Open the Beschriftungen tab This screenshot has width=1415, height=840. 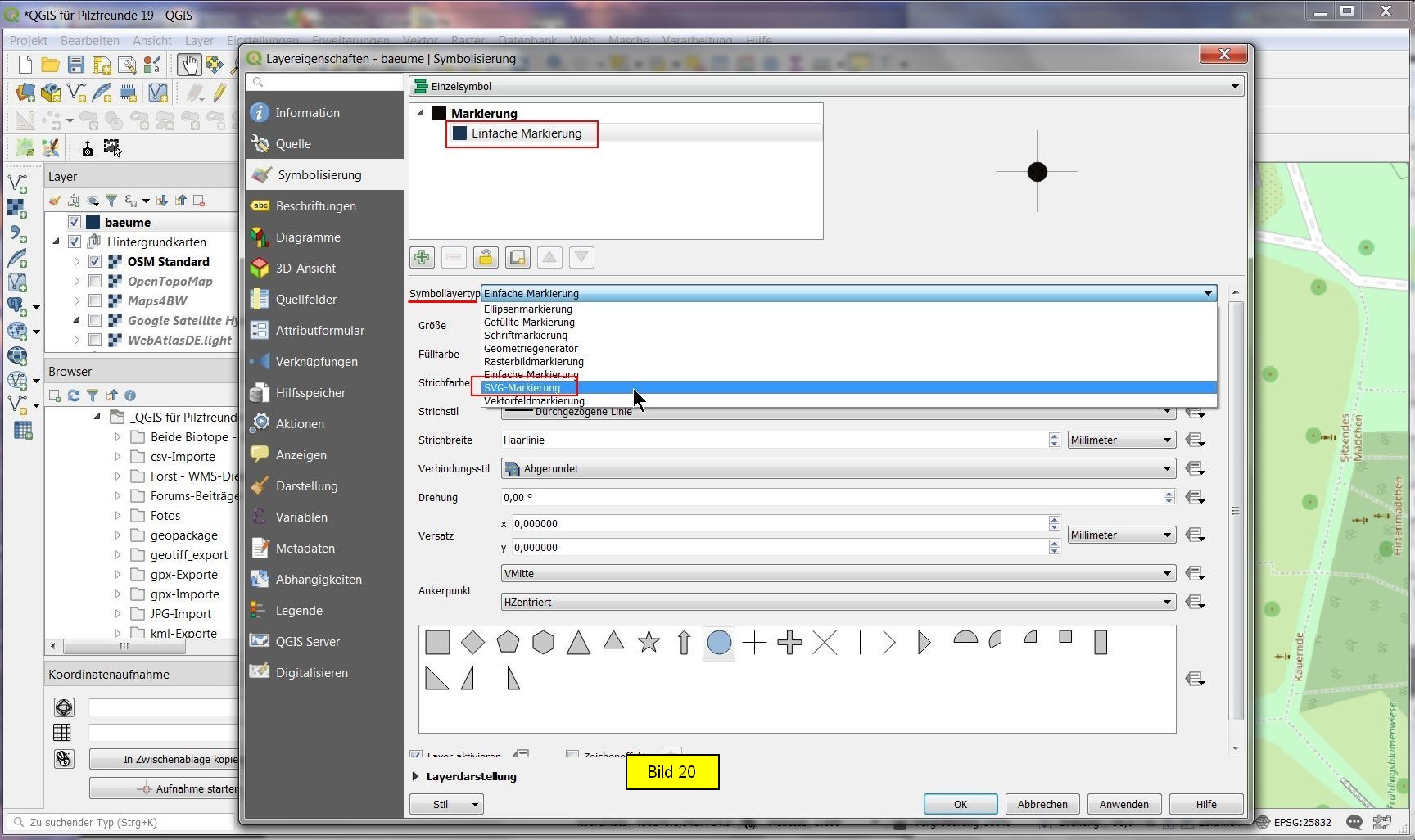[315, 206]
